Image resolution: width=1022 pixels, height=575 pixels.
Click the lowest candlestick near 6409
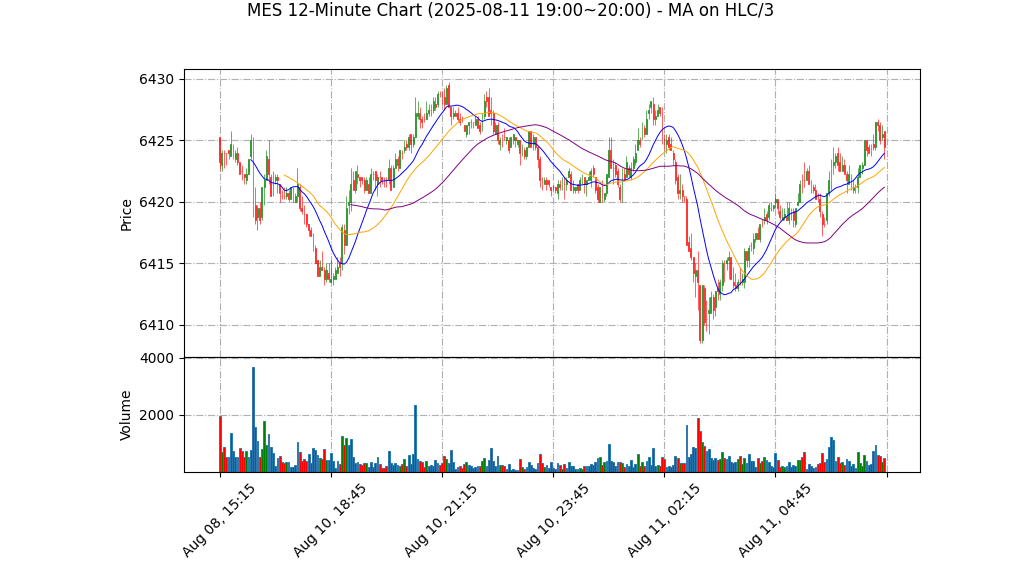[x=701, y=313]
